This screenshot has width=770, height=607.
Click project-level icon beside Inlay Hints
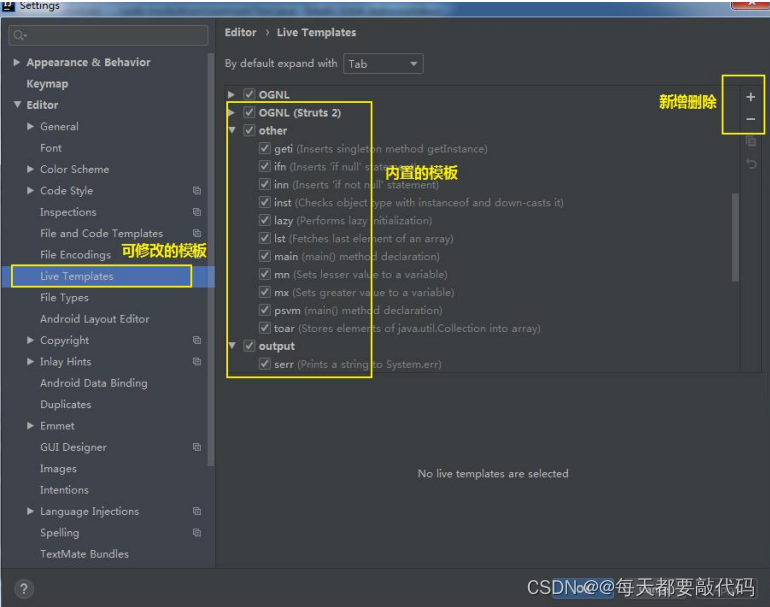coord(197,361)
